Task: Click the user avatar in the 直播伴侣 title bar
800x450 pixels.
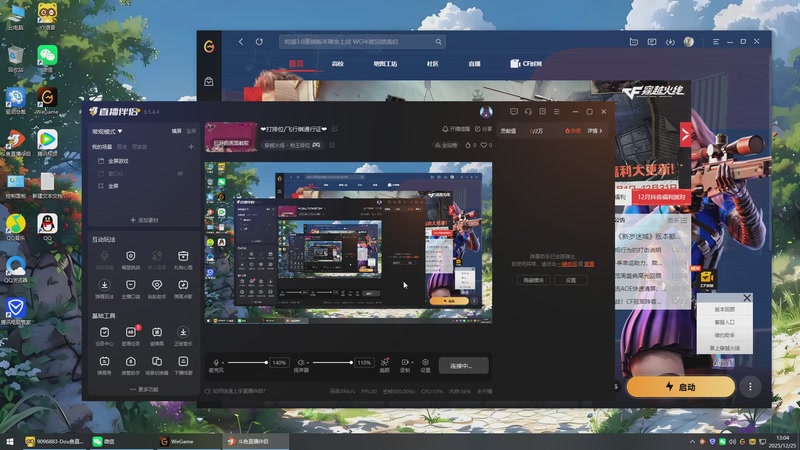Action: pyautogui.click(x=486, y=112)
